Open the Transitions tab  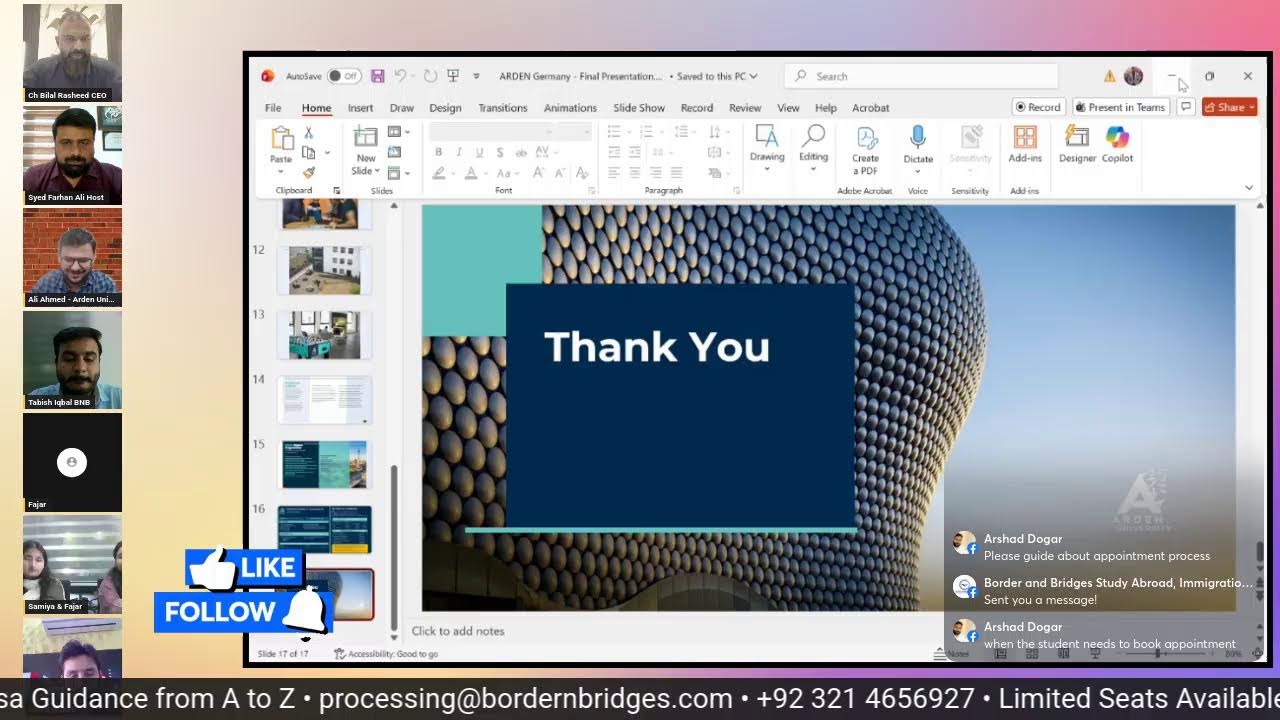502,108
